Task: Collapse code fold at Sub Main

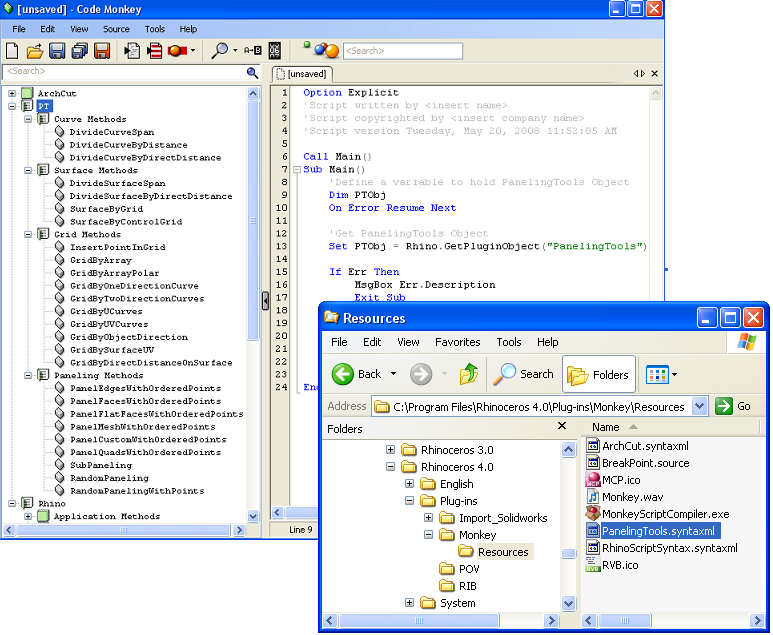Action: 297,170
